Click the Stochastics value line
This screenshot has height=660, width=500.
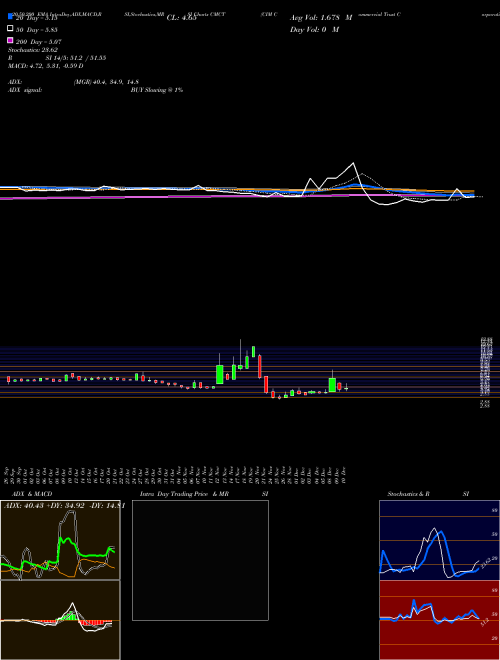click(x=33, y=50)
